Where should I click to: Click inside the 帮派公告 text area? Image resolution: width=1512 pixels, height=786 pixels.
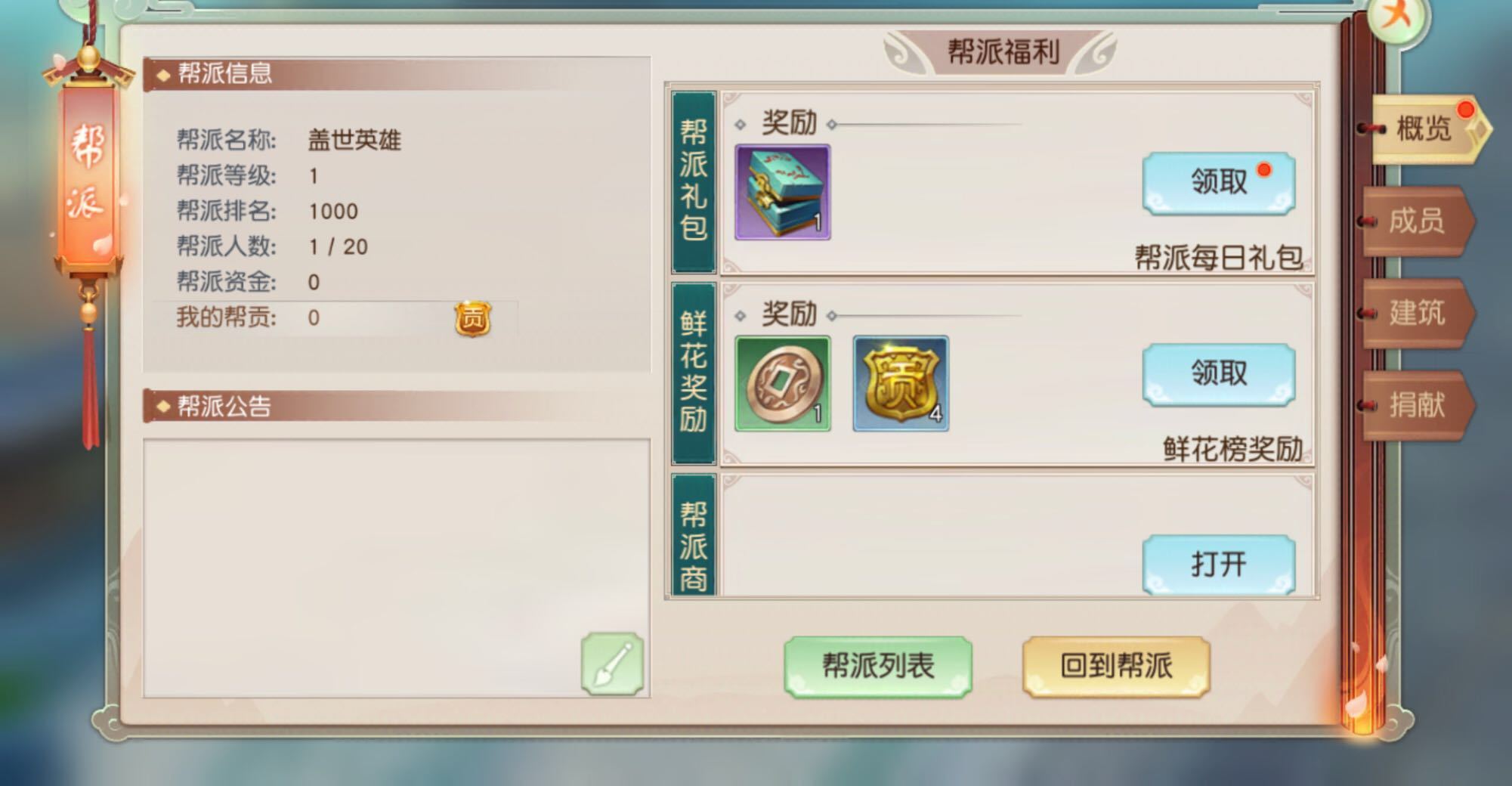point(397,568)
